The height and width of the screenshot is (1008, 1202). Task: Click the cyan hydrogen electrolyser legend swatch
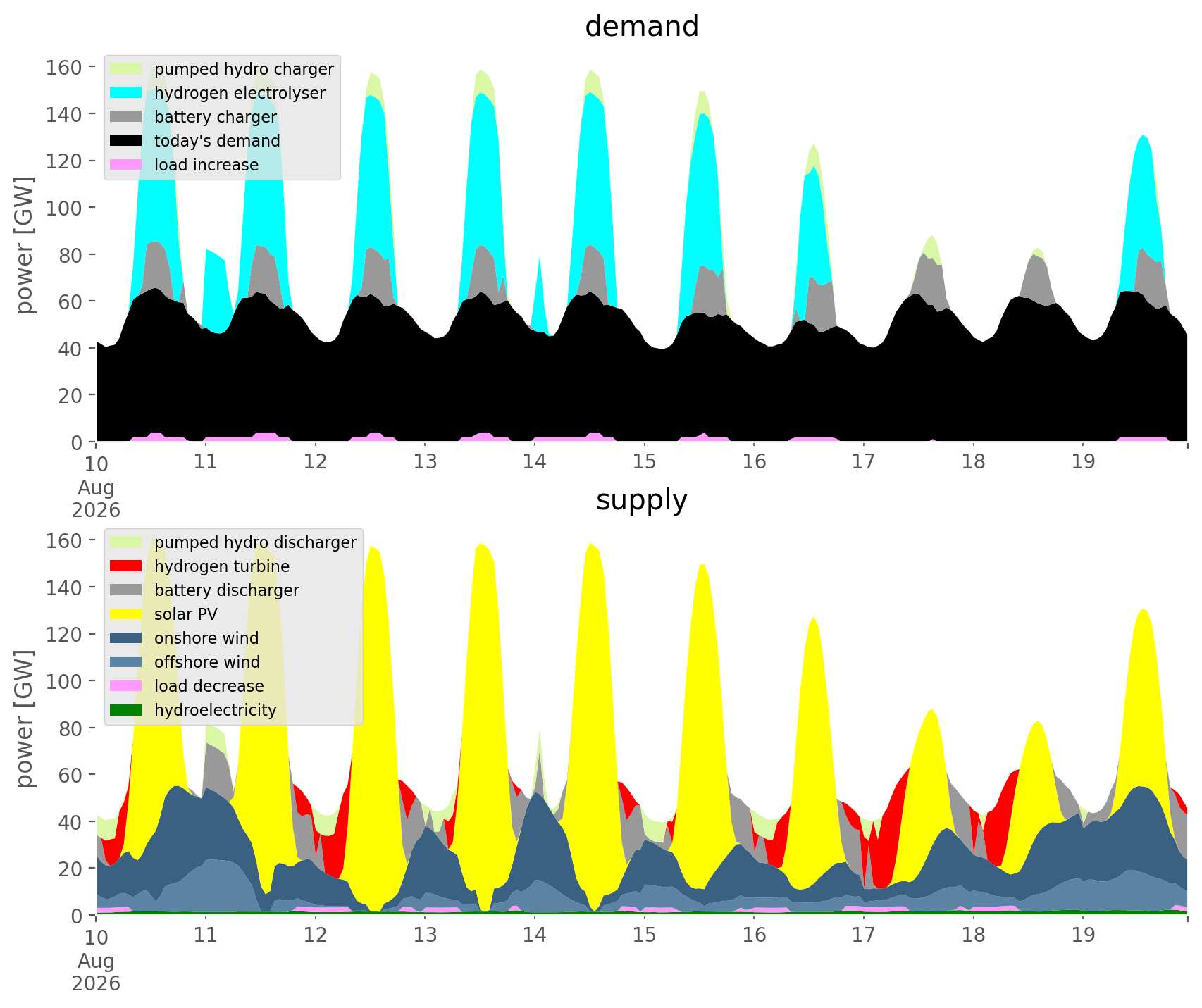tap(127, 93)
